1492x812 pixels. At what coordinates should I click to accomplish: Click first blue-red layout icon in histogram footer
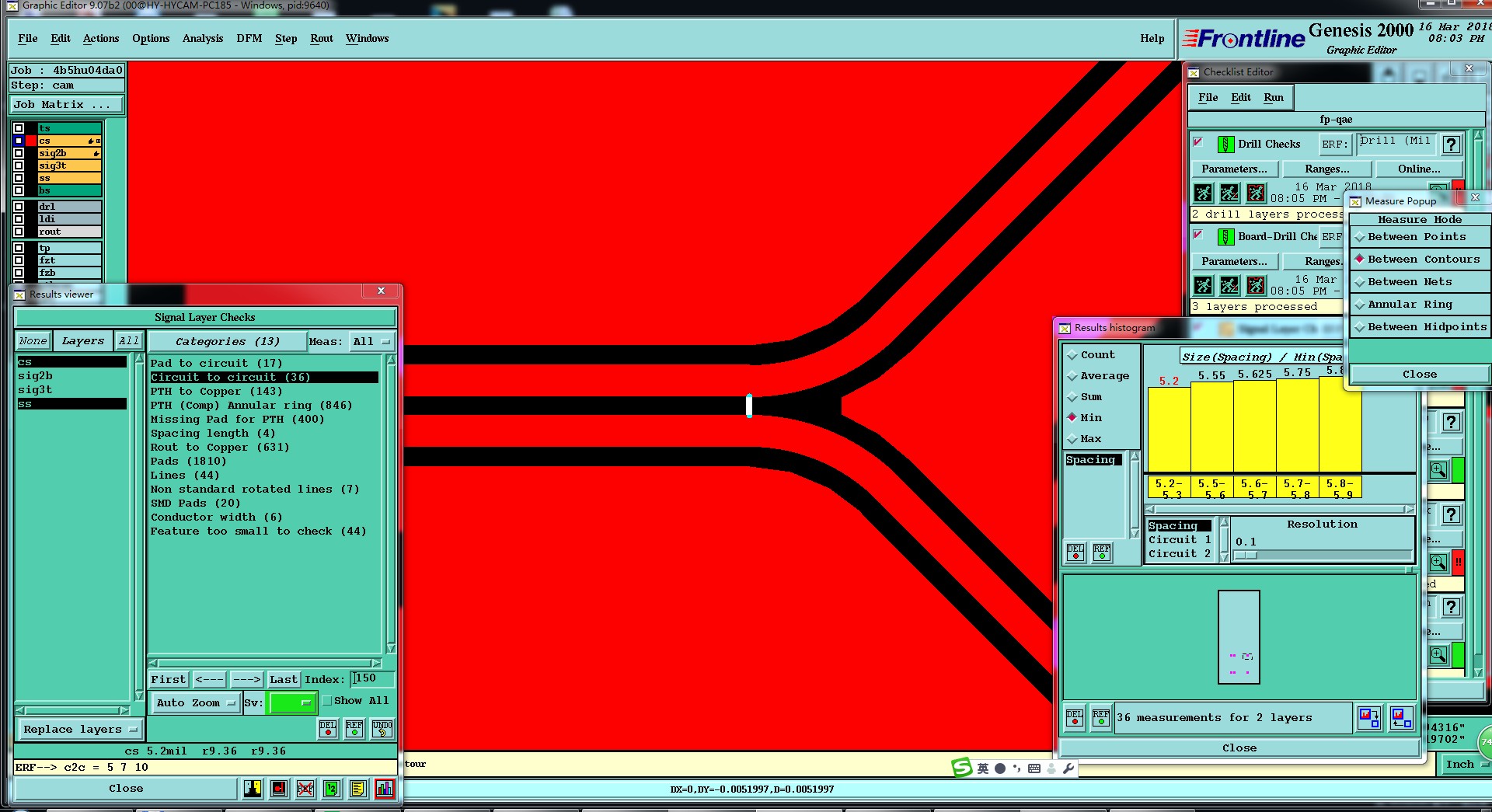point(1369,717)
